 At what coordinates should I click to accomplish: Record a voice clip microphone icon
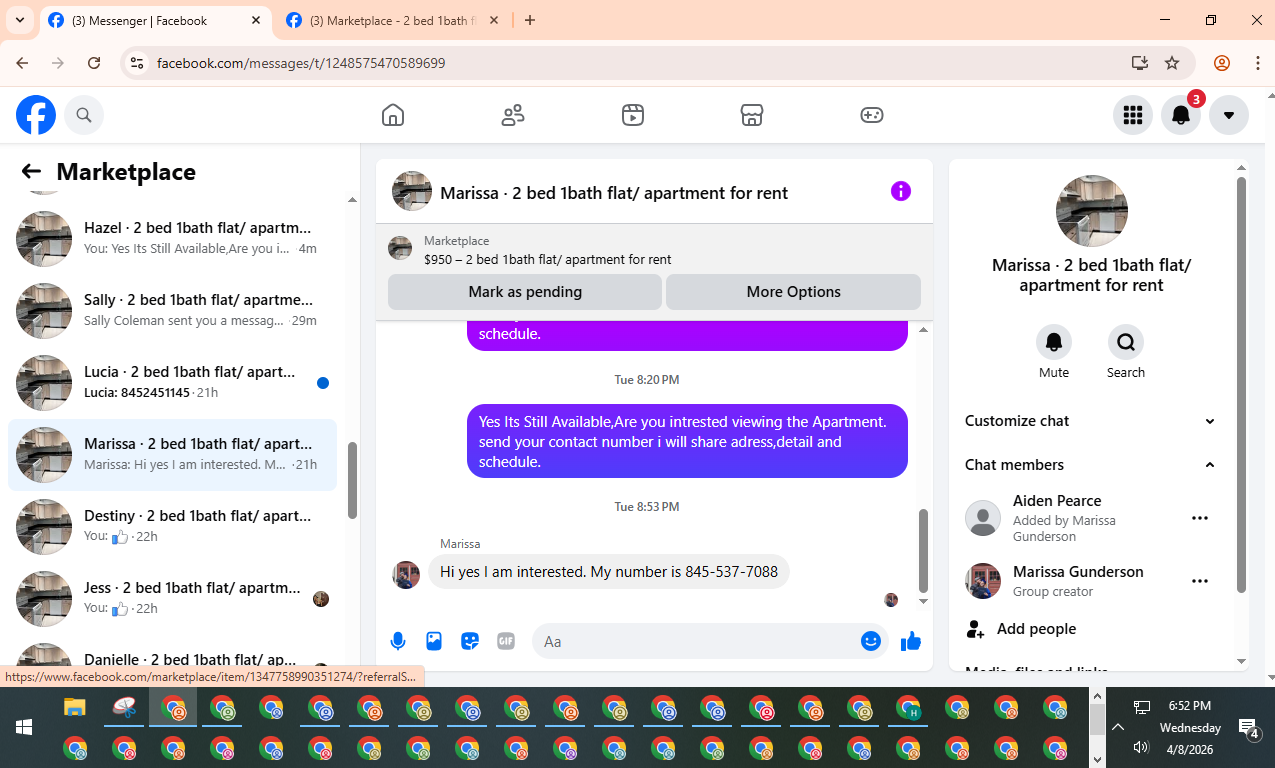pos(398,641)
